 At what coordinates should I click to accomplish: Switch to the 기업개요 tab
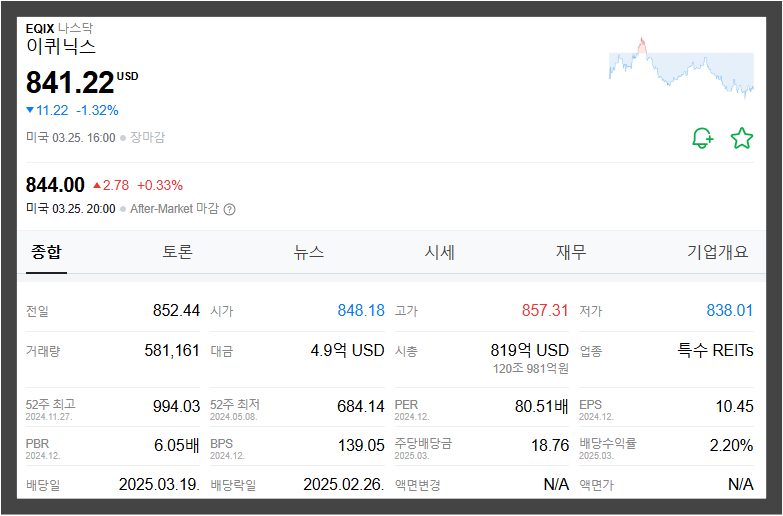718,252
